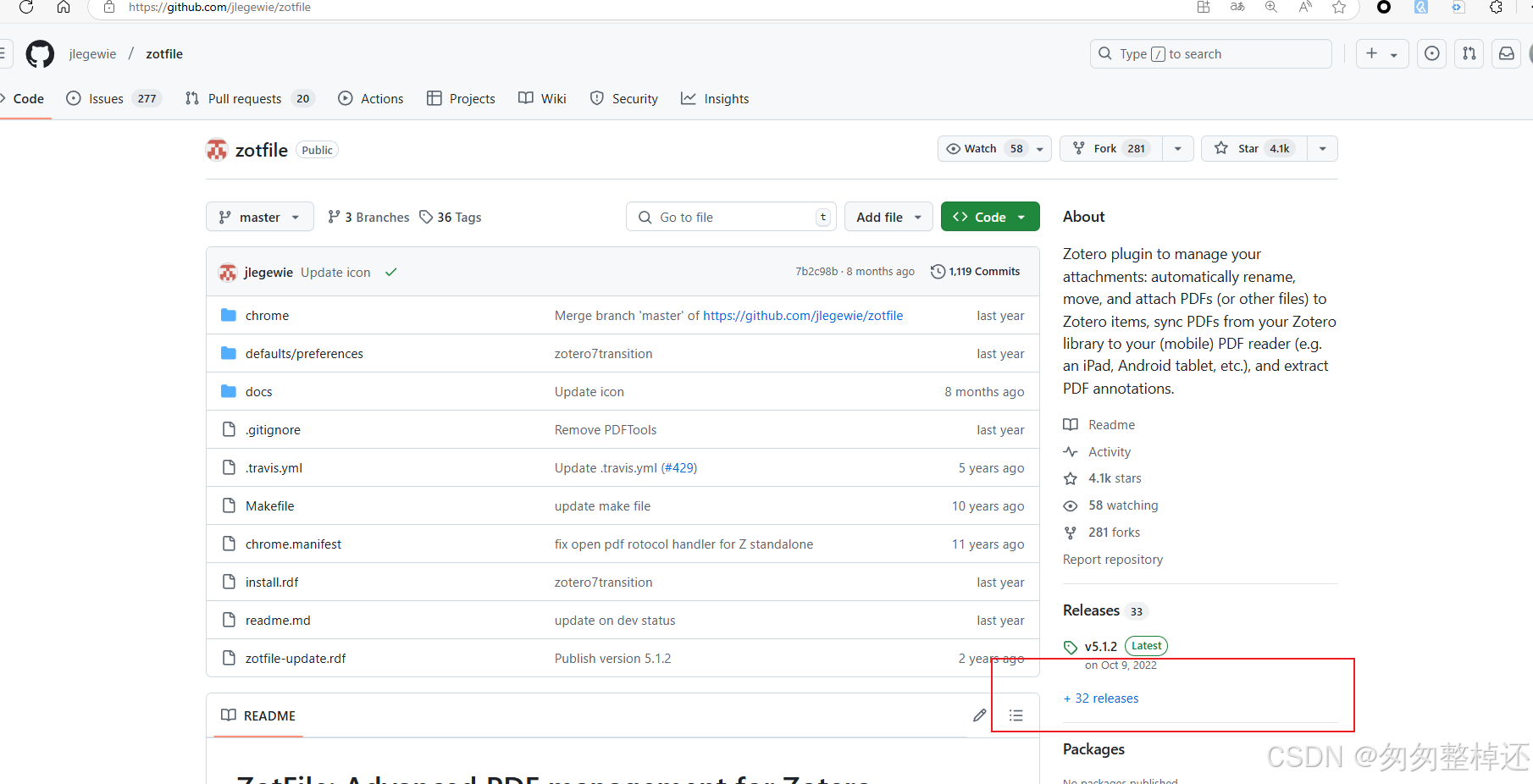
Task: View + 32 releases link
Action: (1101, 698)
